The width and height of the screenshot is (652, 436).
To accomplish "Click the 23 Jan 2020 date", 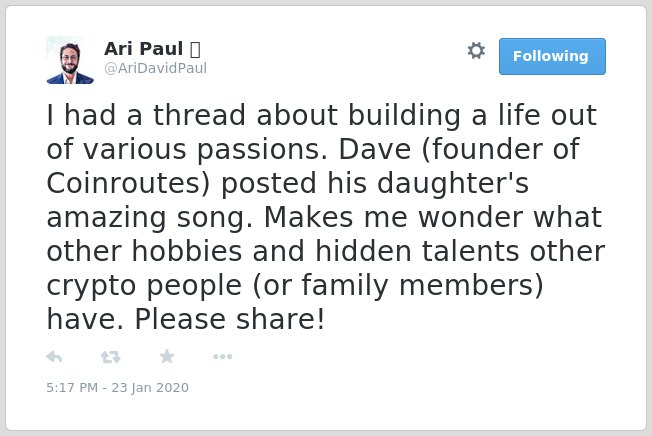I will coord(150,387).
